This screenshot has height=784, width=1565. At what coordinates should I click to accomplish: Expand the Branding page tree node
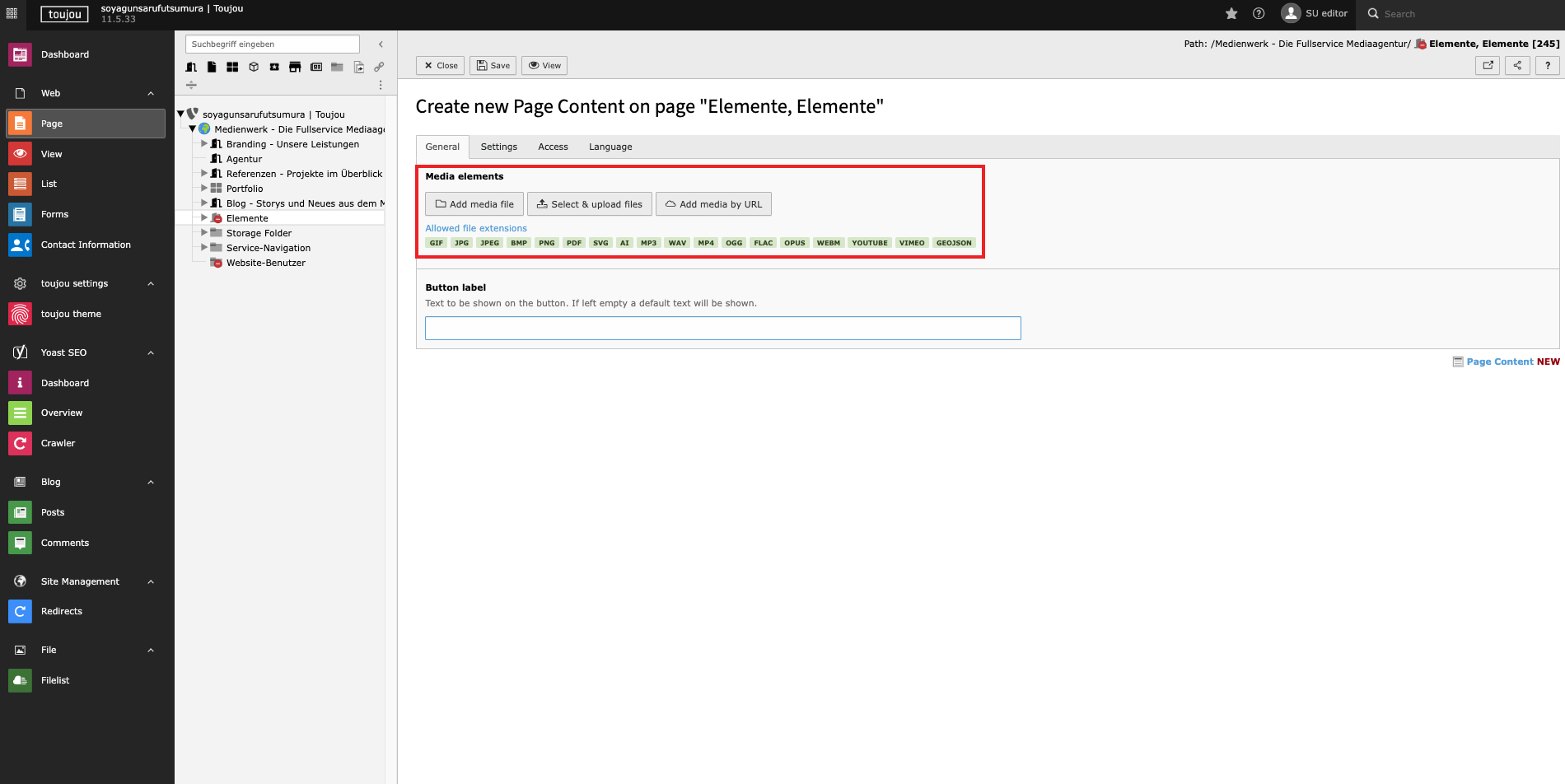[204, 144]
